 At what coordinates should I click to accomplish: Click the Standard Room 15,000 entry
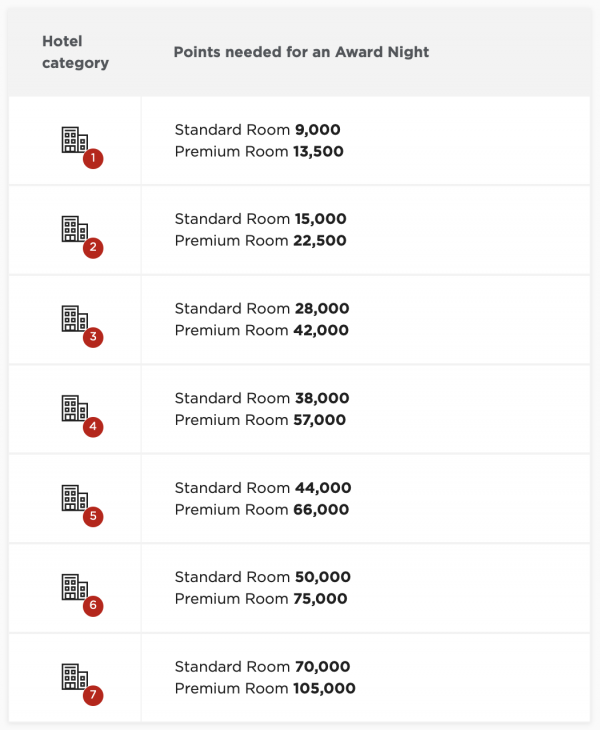(260, 219)
